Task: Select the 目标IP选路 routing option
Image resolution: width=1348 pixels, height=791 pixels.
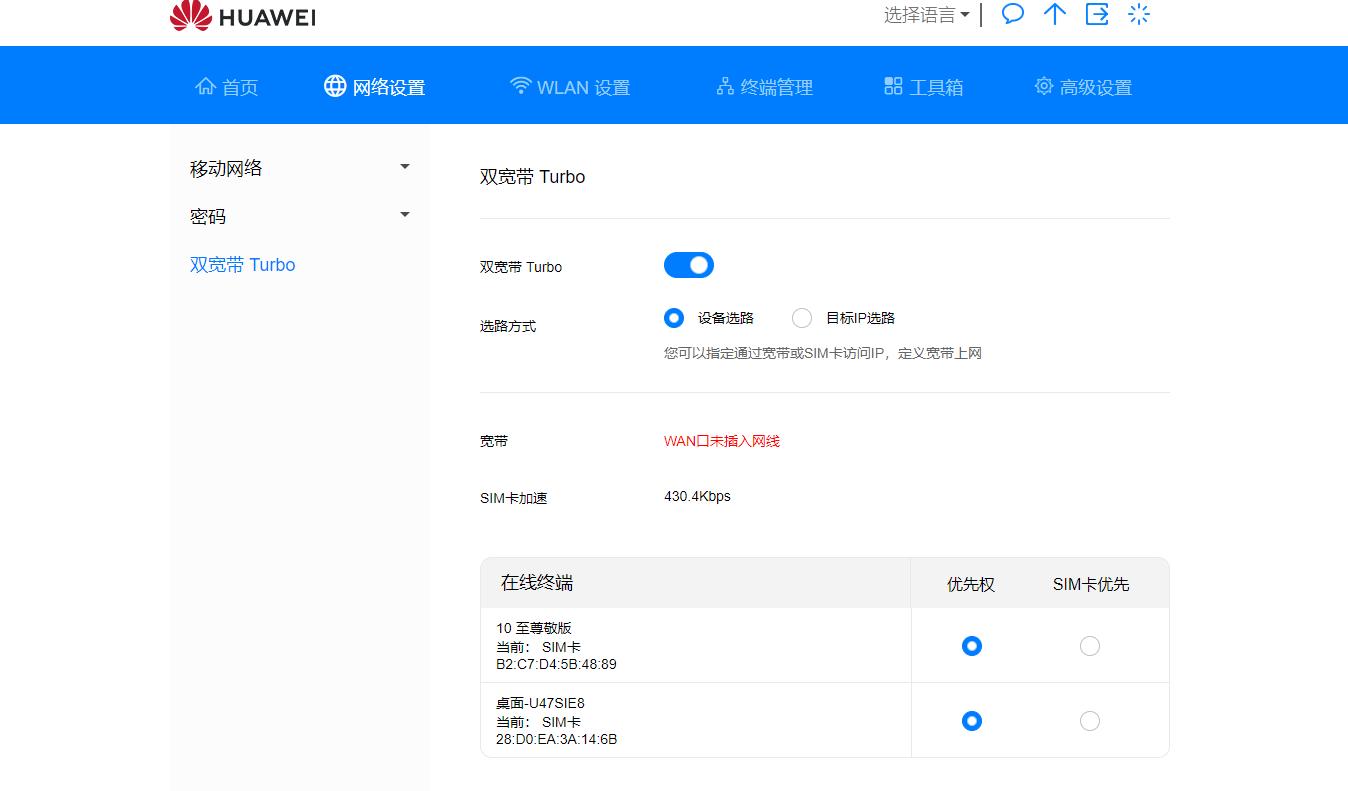Action: click(x=801, y=317)
